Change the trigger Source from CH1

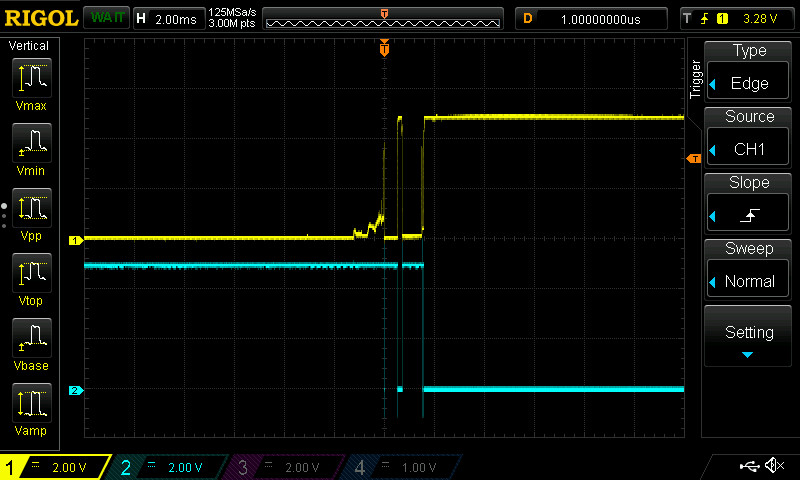pos(749,138)
